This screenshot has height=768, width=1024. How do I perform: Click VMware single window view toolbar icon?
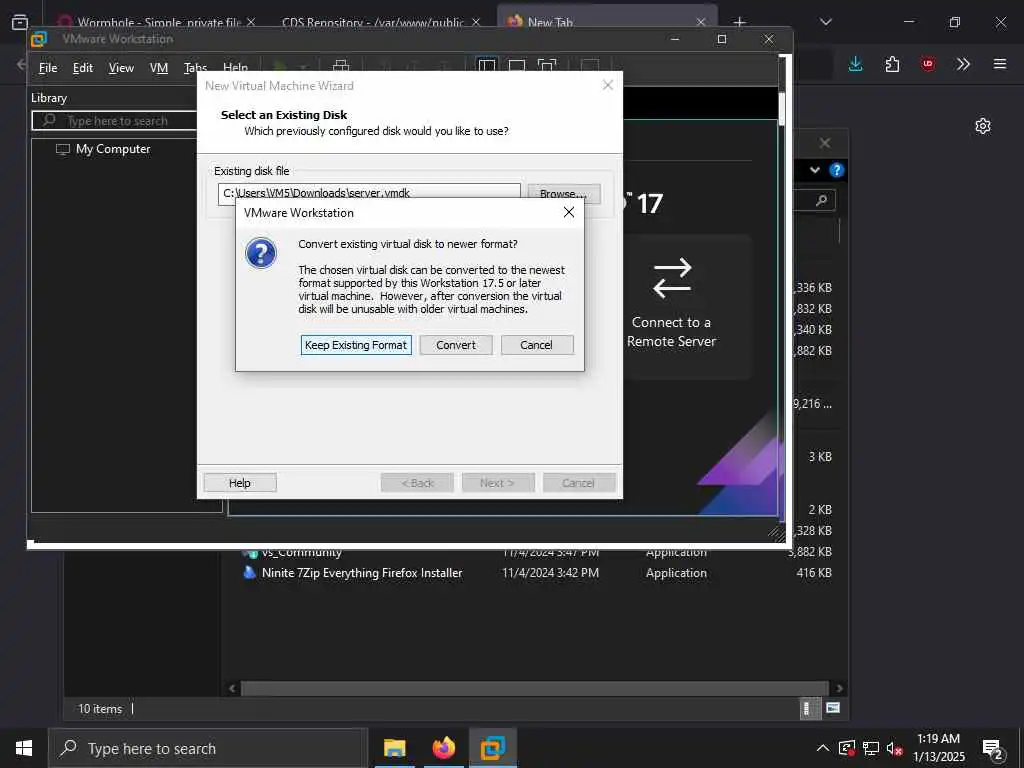pos(517,65)
